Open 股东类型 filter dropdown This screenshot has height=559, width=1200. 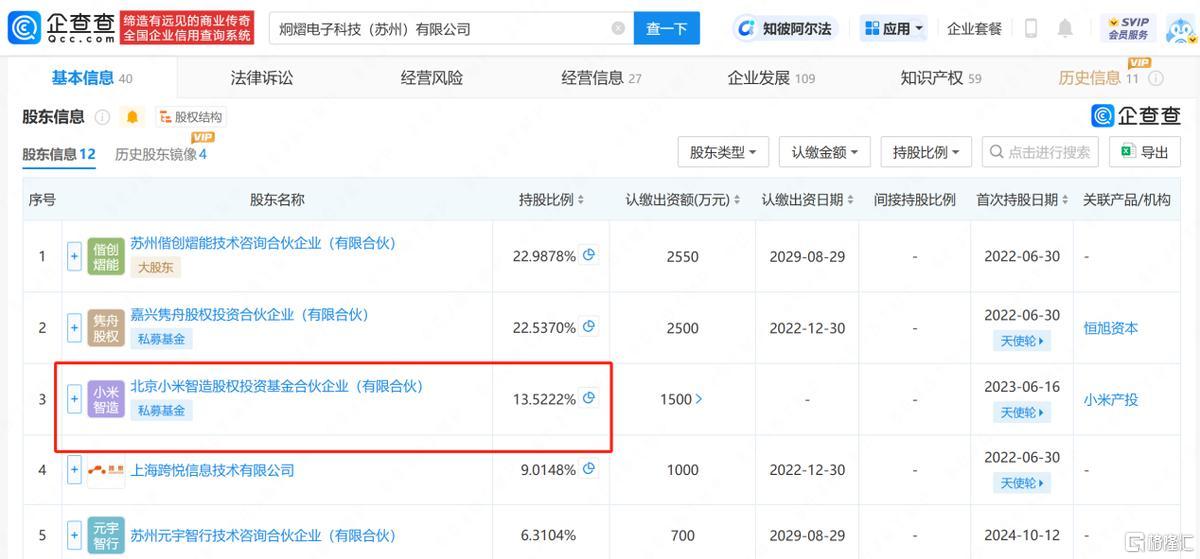click(x=723, y=152)
